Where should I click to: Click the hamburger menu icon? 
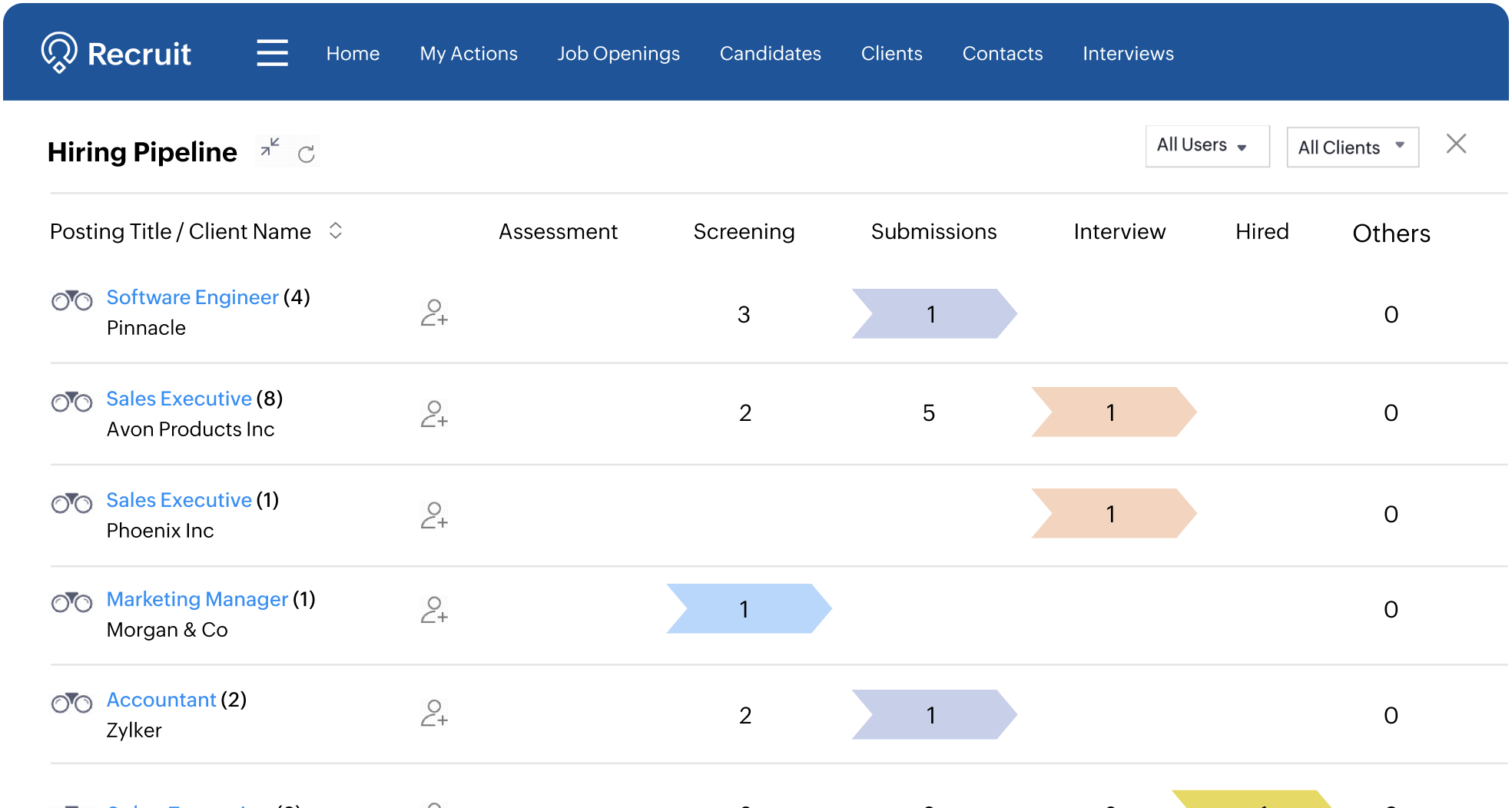(272, 53)
